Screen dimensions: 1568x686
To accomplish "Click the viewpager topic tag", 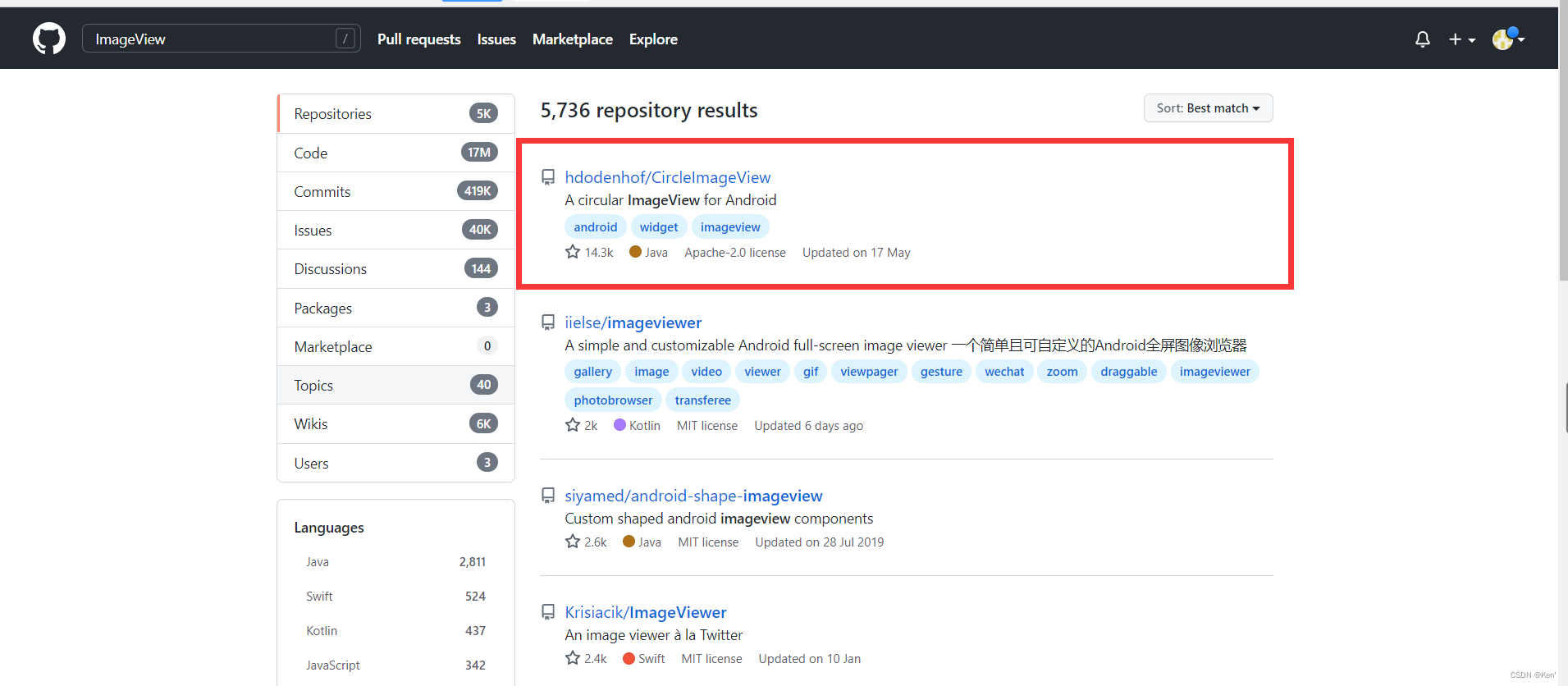I will pyautogui.click(x=869, y=372).
